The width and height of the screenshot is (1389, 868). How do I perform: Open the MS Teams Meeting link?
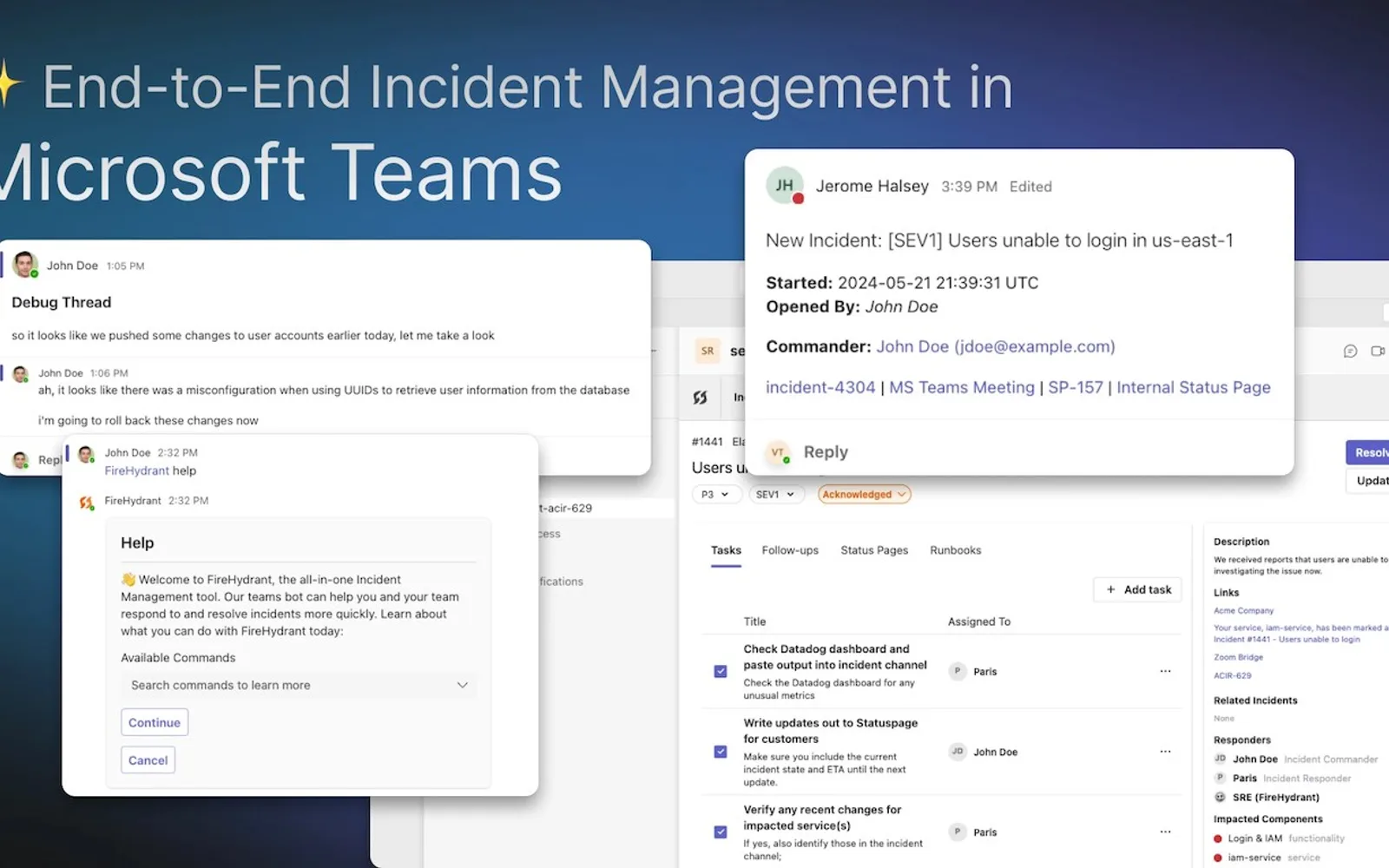pos(962,387)
